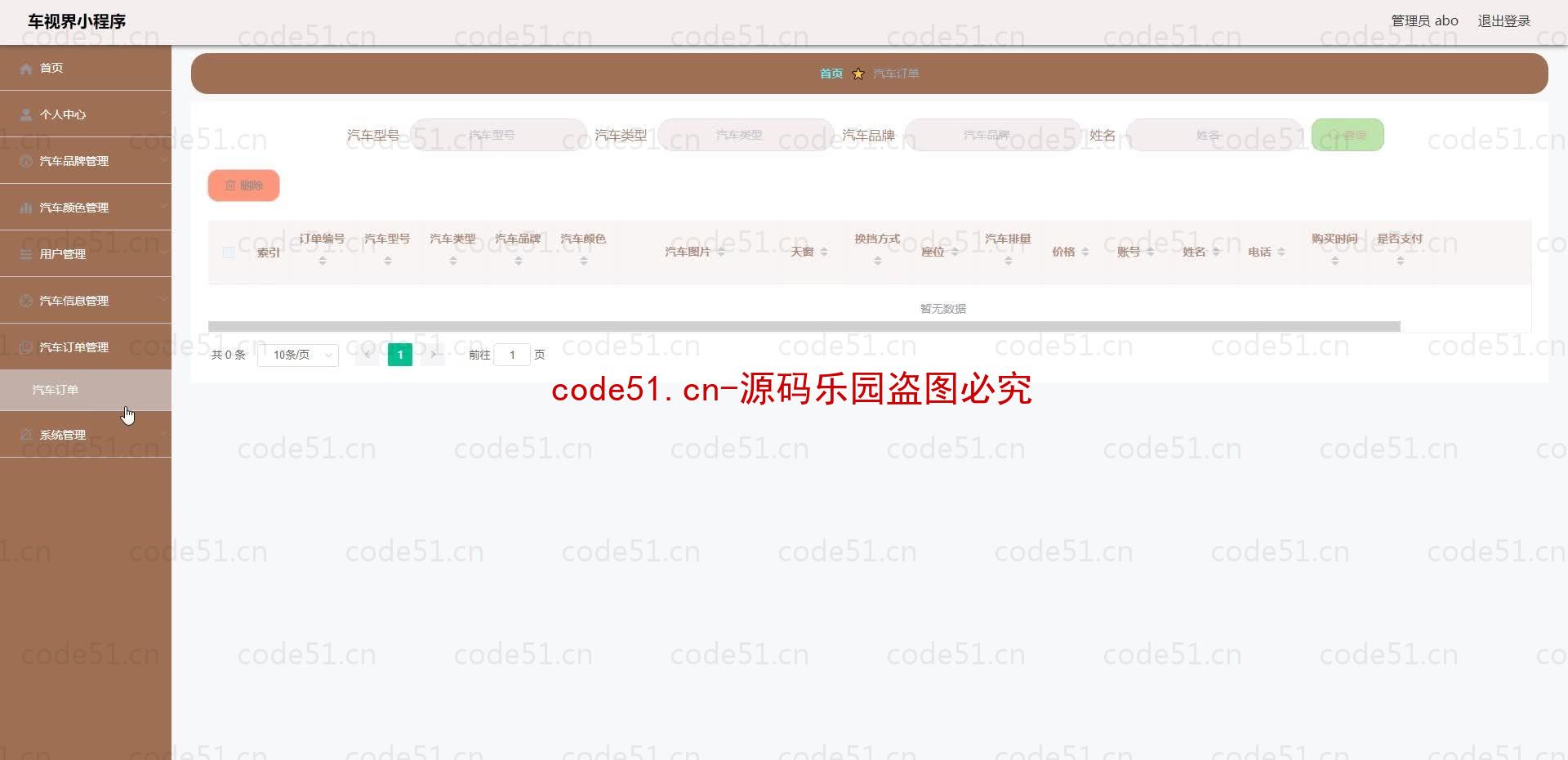Sort by 换挡方式 column arrows
This screenshot has width=1568, height=760.
coord(878,261)
